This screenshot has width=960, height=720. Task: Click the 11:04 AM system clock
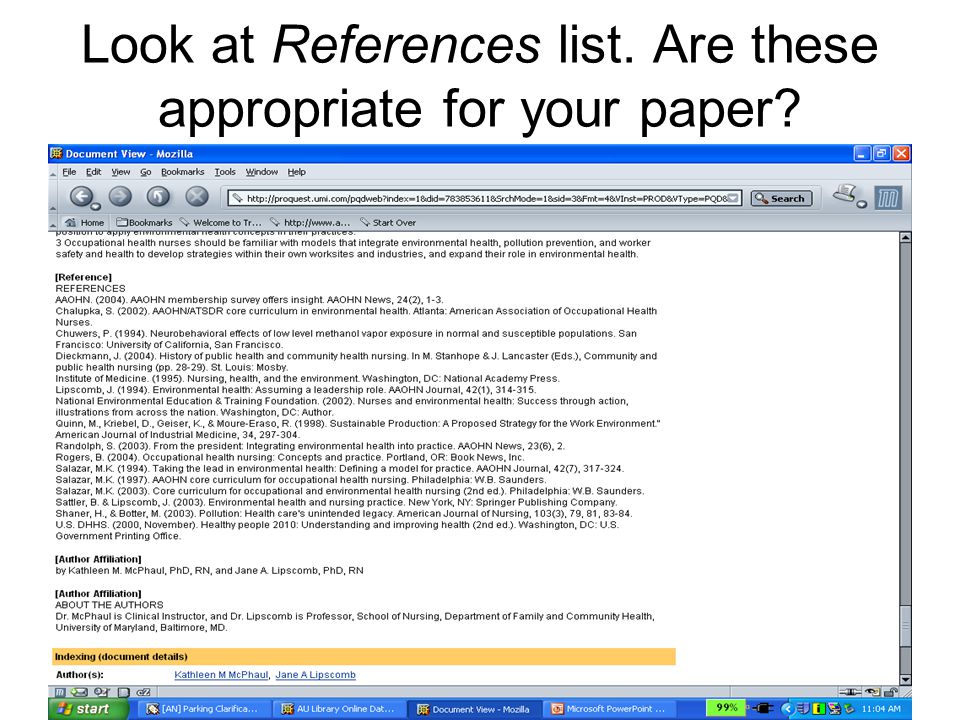881,708
